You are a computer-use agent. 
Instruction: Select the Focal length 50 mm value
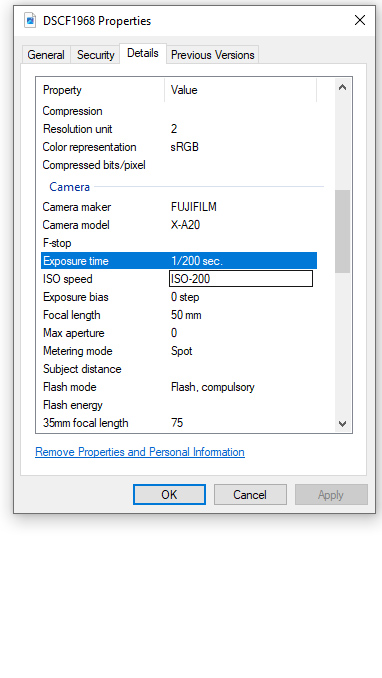[186, 315]
